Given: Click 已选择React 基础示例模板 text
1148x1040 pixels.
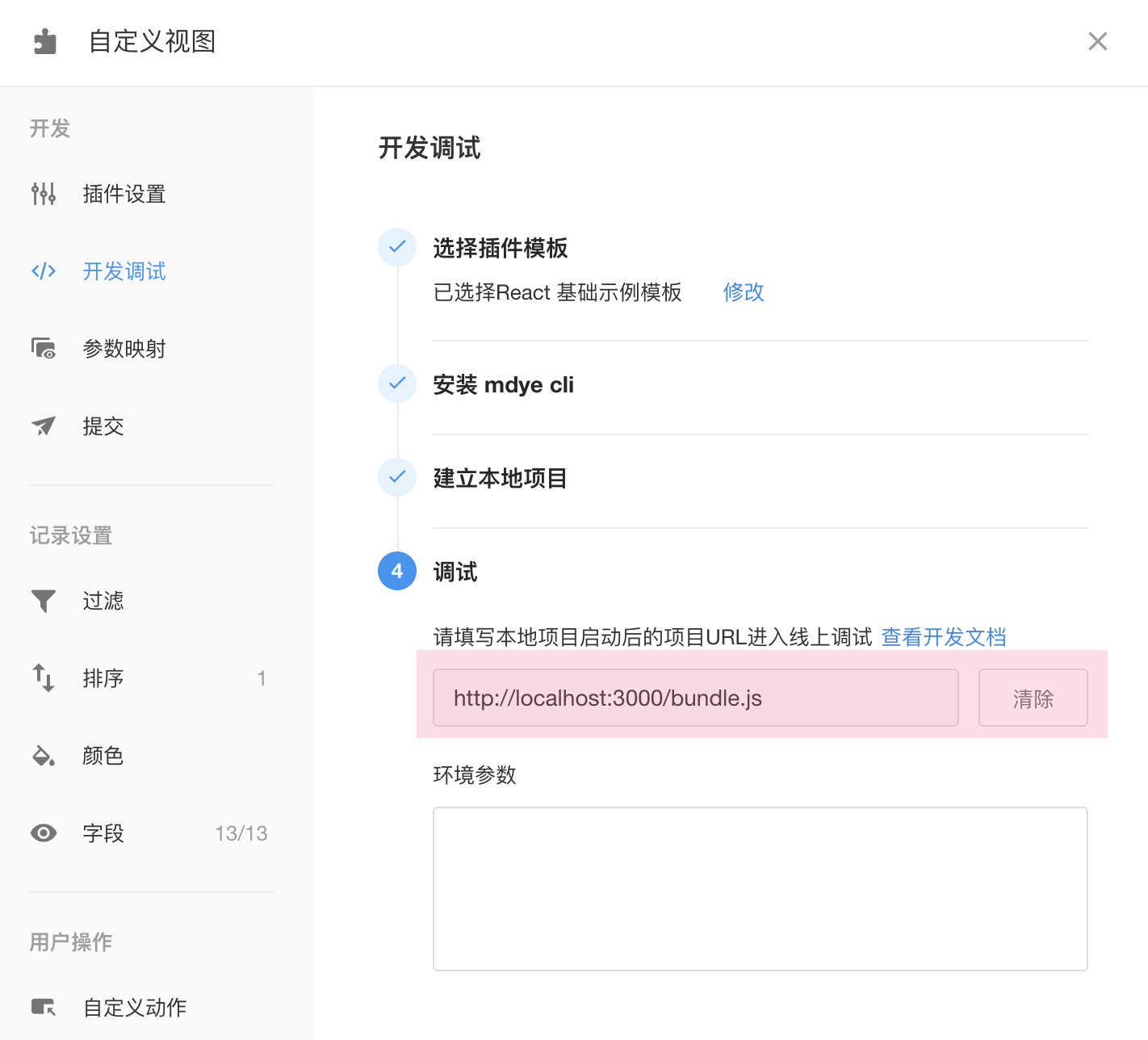Looking at the screenshot, I should [x=558, y=292].
